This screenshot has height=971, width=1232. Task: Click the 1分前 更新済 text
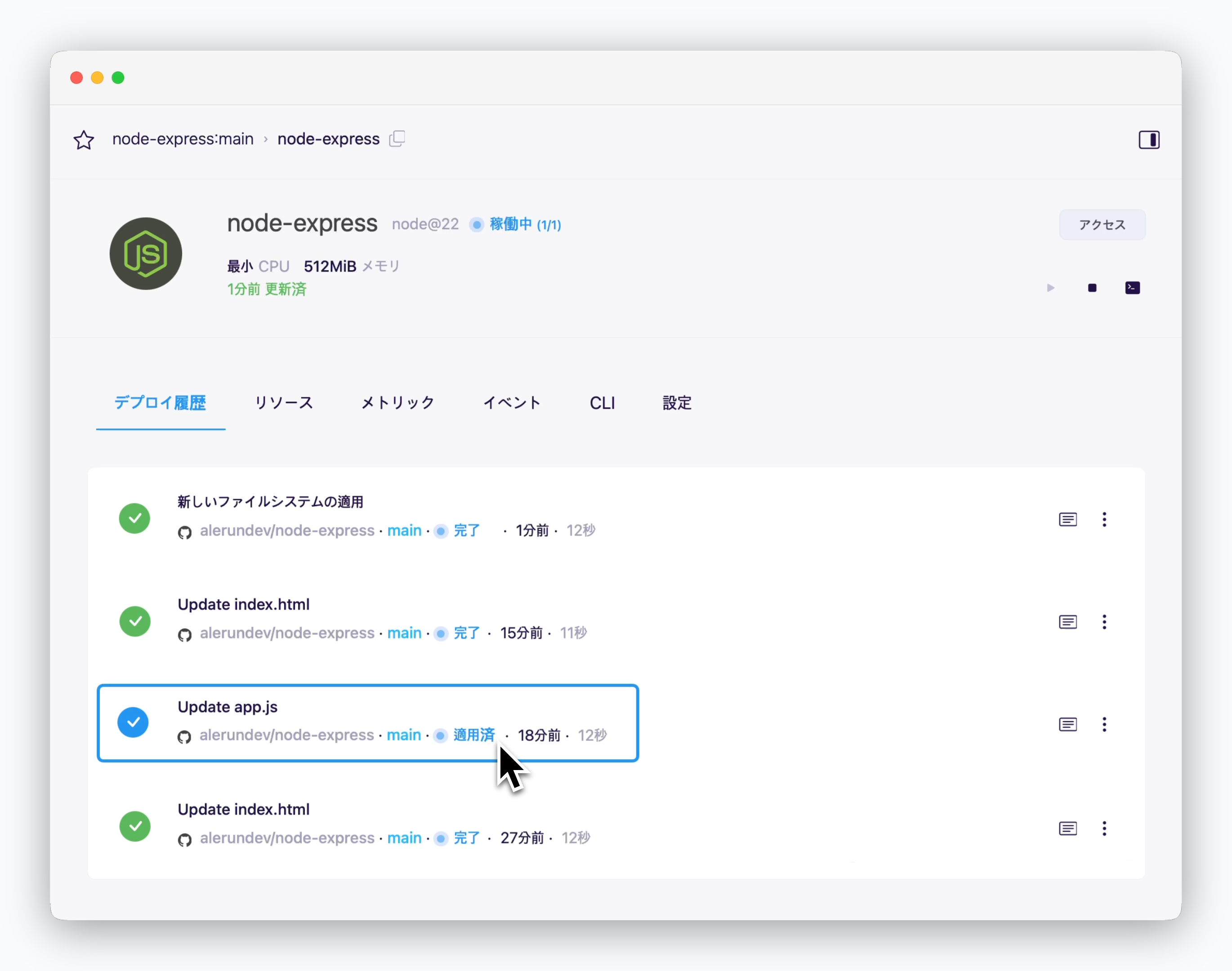click(267, 290)
